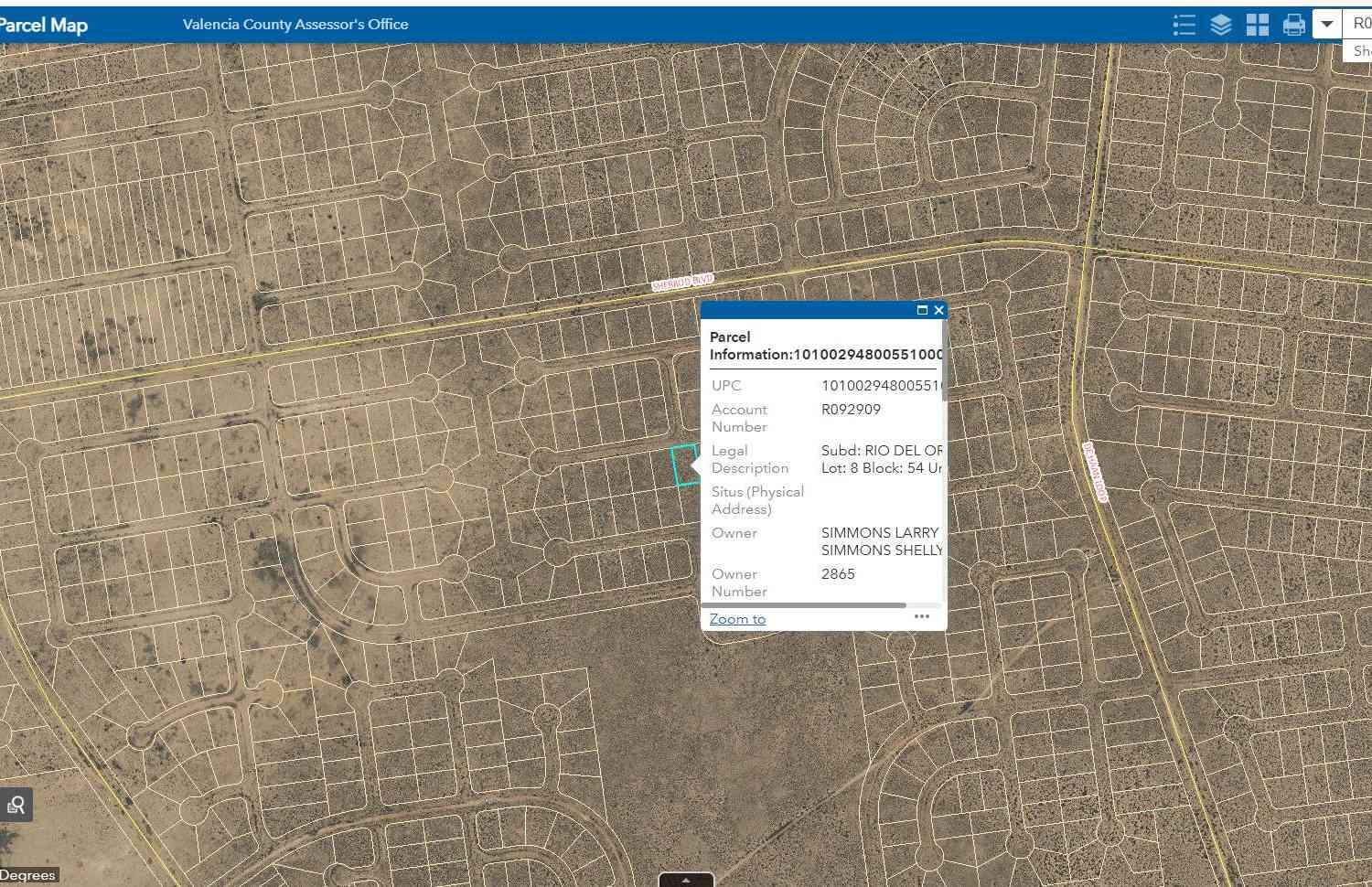Open the attribute table arrow at the bottom of the map
Image resolution: width=1372 pixels, height=887 pixels.
(686, 880)
